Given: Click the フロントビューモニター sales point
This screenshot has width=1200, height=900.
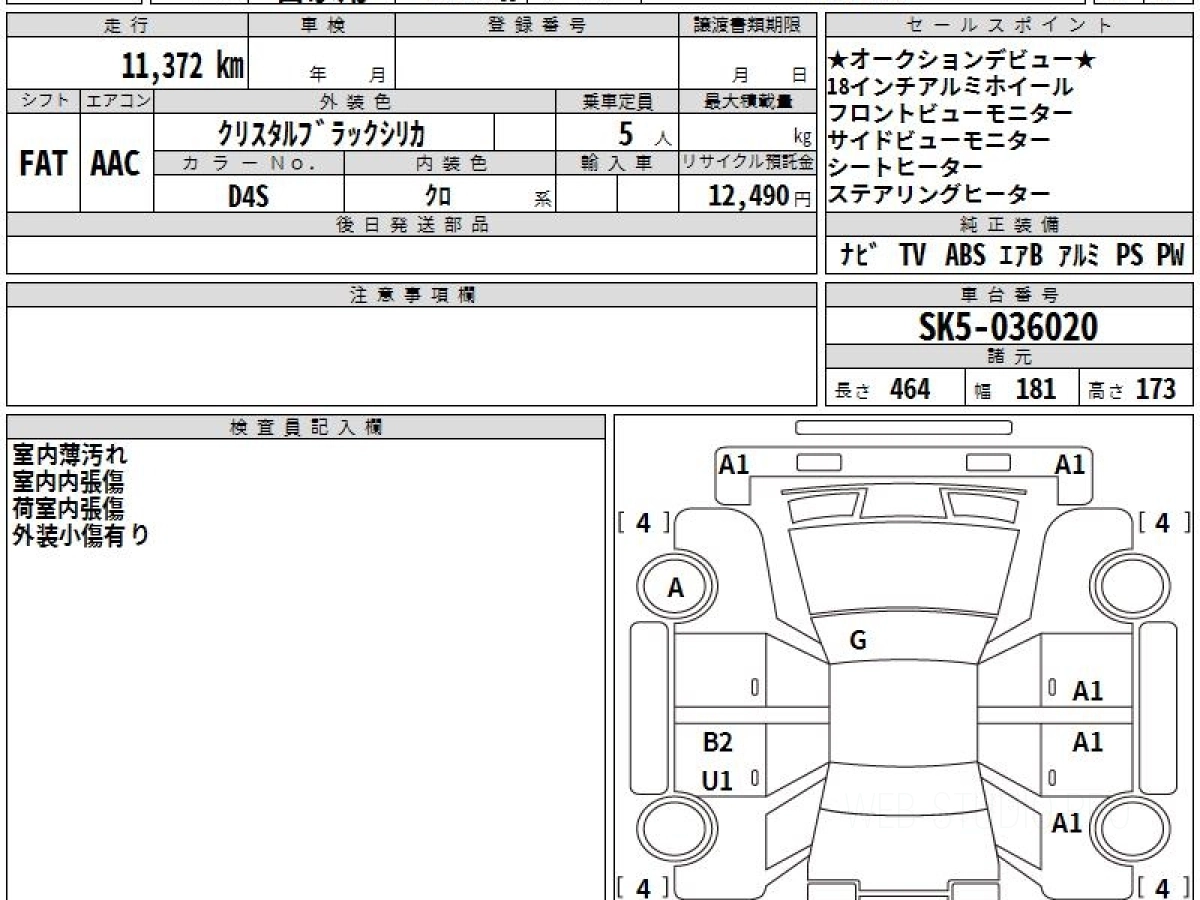Looking at the screenshot, I should pos(950,113).
